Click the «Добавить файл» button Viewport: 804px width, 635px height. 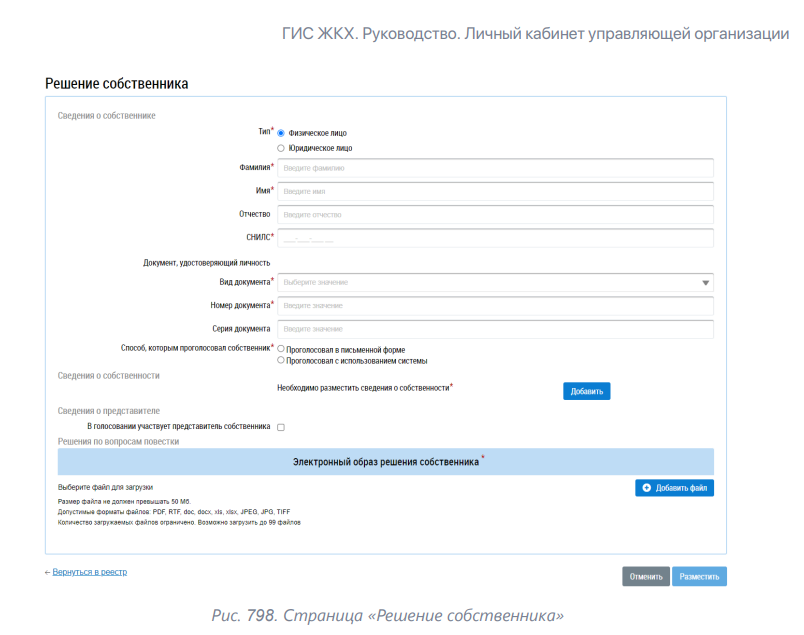(x=677, y=487)
